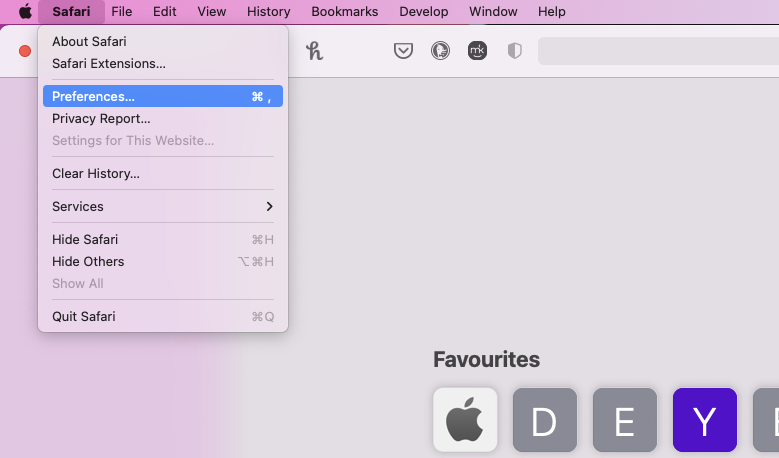Click the Honey extension icon
Viewport: 779px width, 458px height.
[314, 51]
